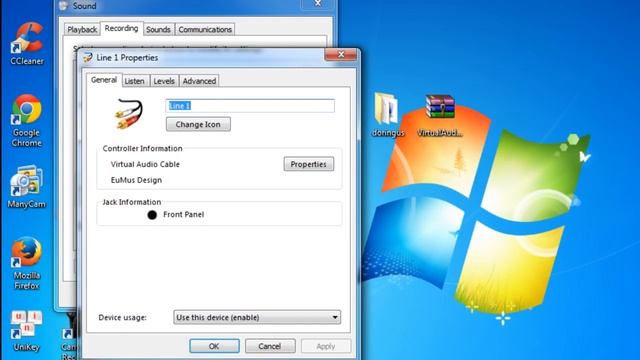Launch the Mozilla Firefox desktop icon
640x360 pixels.
(x=27, y=262)
